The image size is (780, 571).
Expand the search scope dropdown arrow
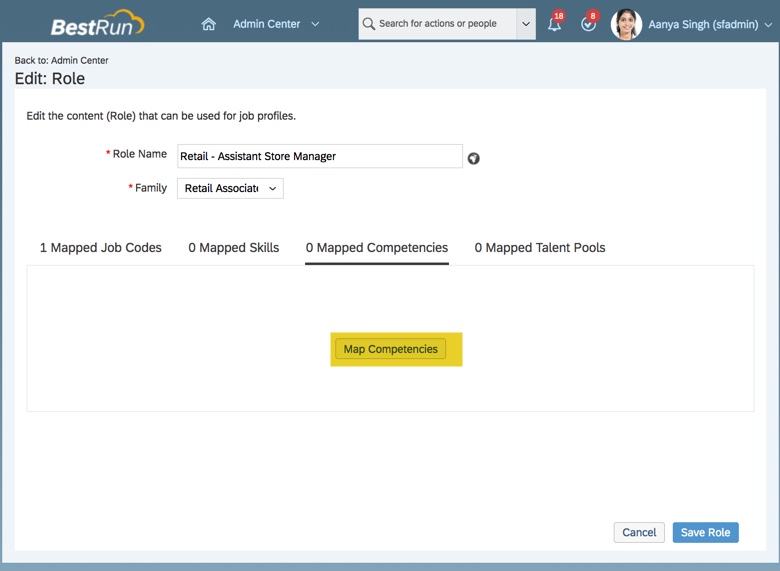[526, 24]
